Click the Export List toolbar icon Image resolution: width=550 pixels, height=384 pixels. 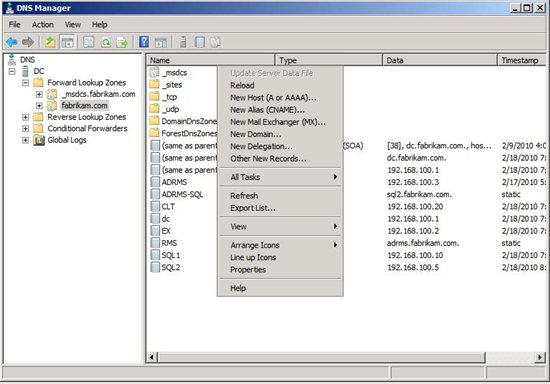122,42
